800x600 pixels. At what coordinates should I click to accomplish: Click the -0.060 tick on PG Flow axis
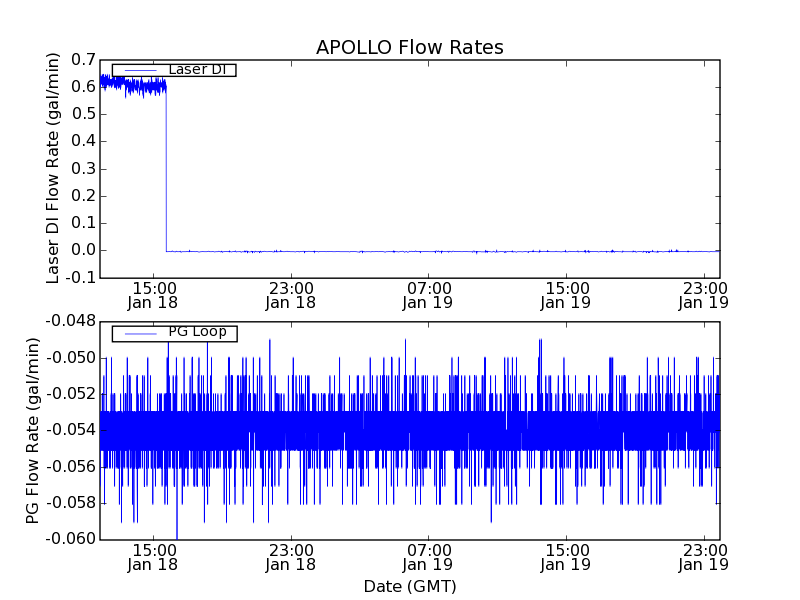71,539
